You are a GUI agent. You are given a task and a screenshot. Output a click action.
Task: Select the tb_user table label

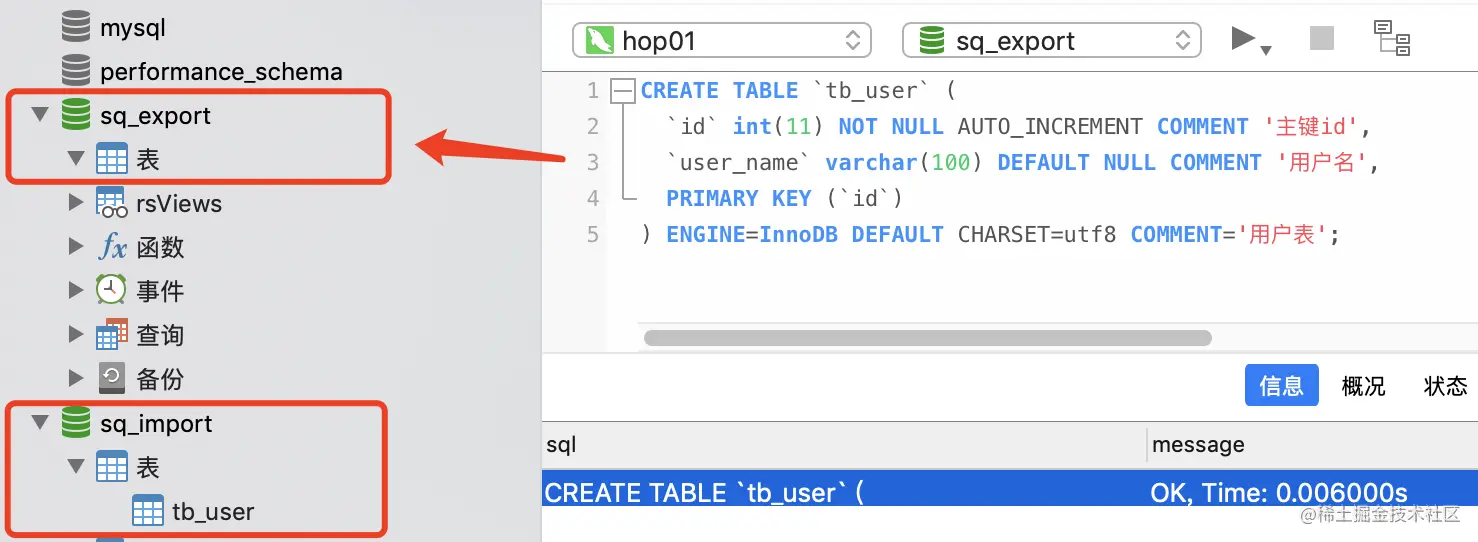(x=213, y=512)
